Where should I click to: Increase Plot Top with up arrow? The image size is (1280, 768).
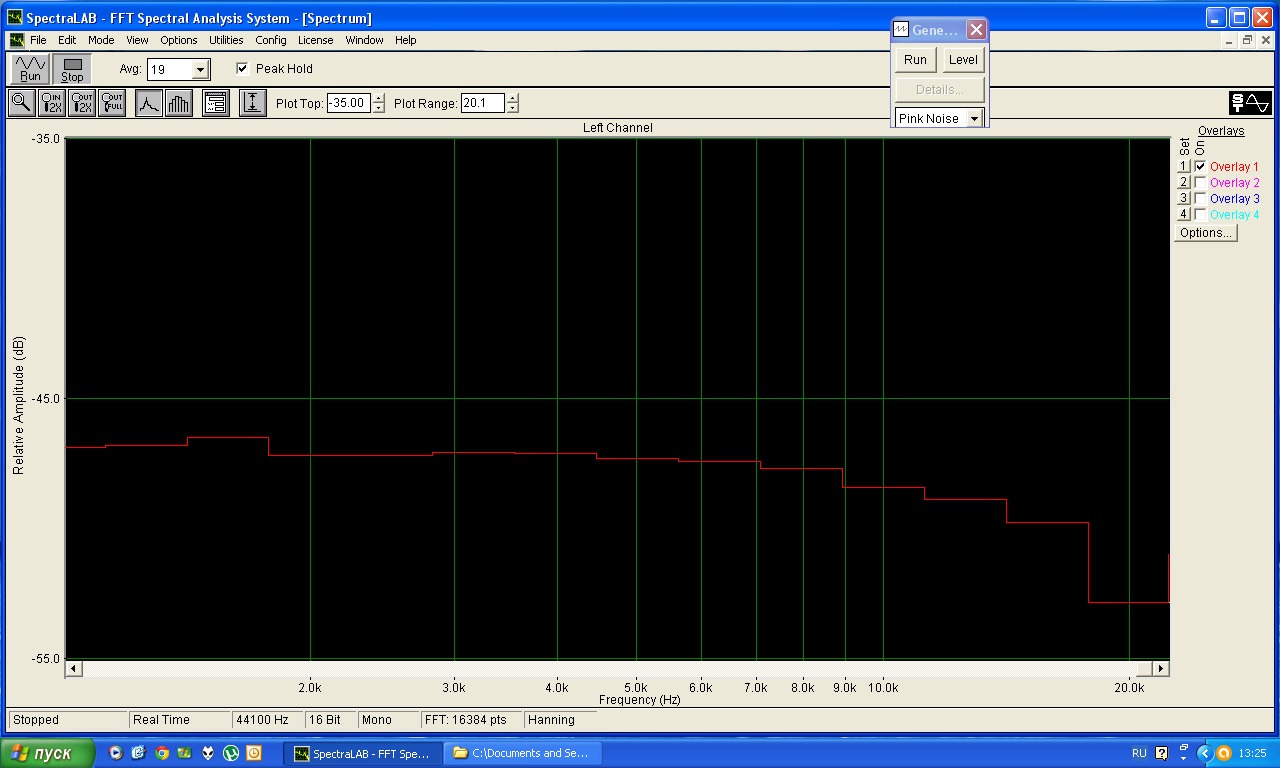(x=378, y=98)
